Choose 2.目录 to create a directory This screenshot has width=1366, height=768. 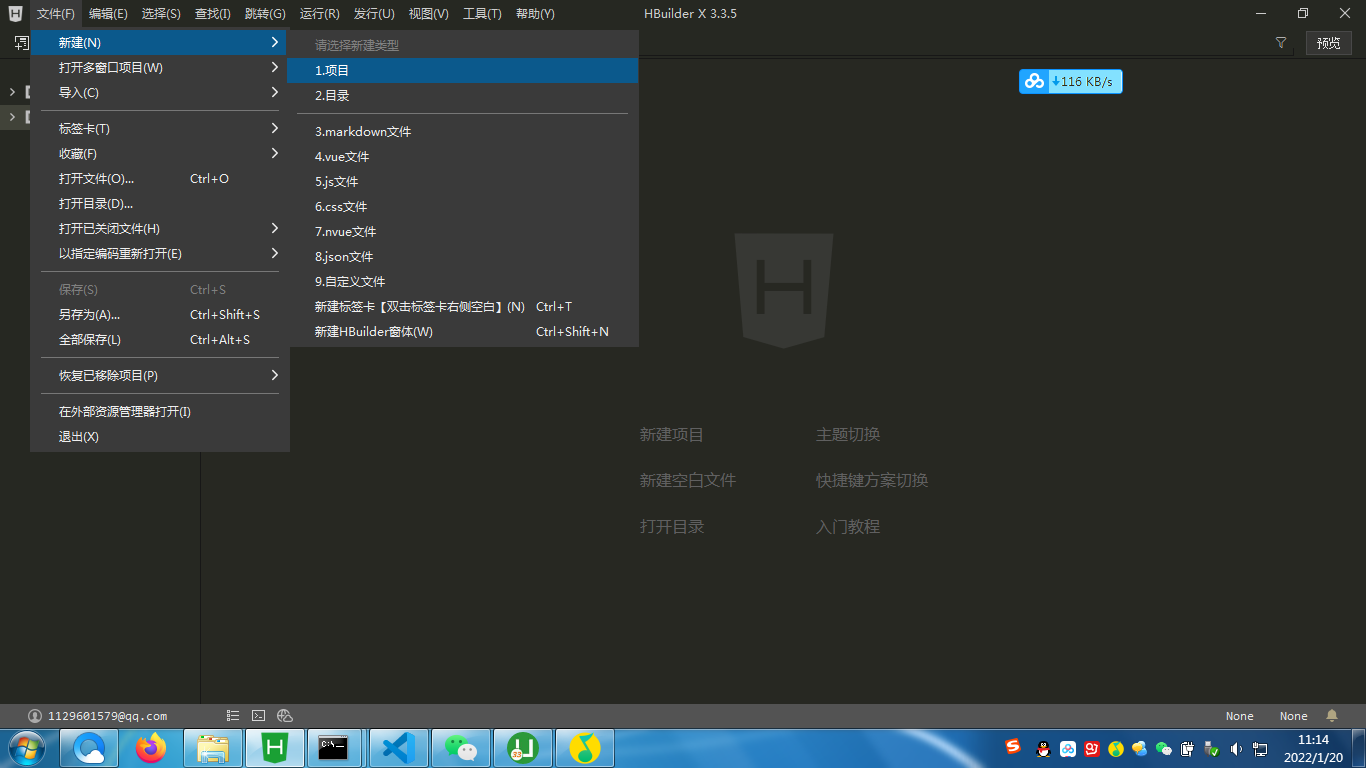[463, 95]
